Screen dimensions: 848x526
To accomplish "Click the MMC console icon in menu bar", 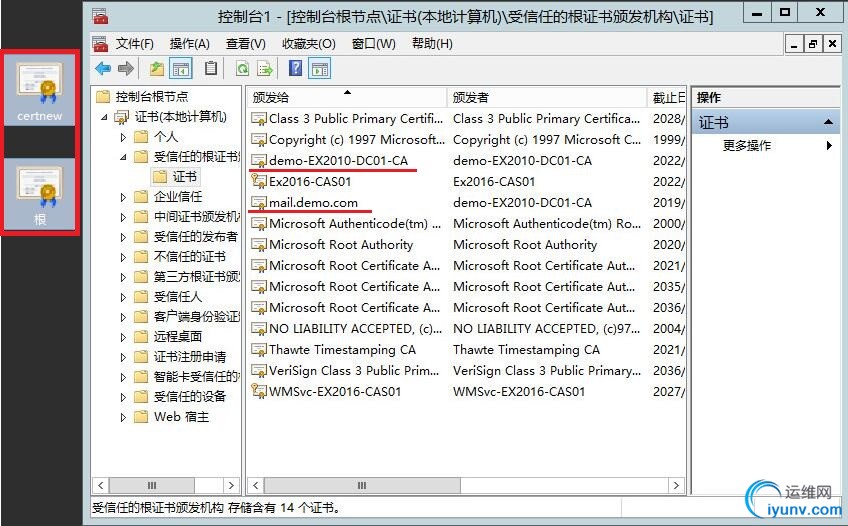I will 100,44.
